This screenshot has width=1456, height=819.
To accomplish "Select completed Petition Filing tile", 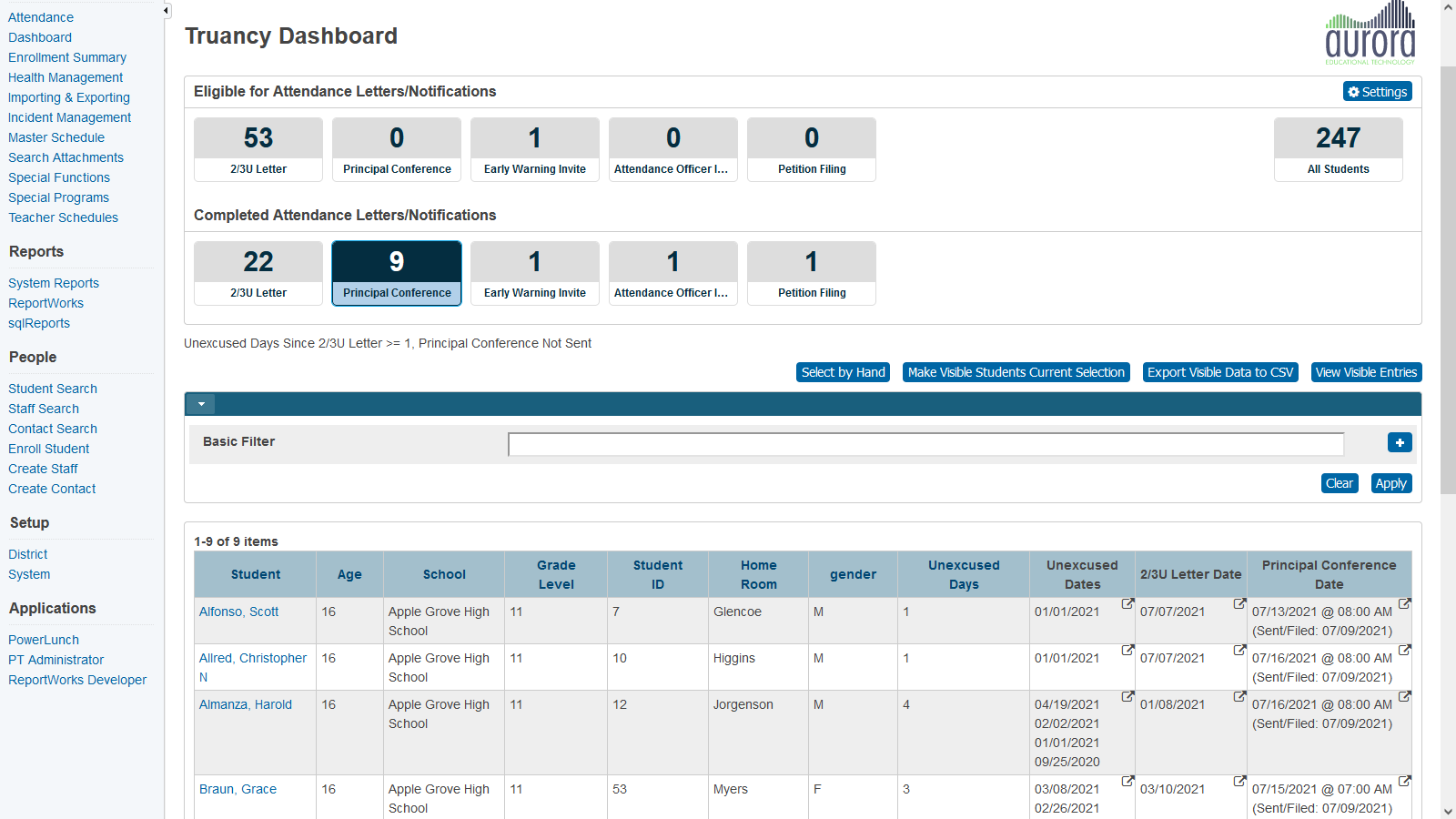I will (811, 273).
